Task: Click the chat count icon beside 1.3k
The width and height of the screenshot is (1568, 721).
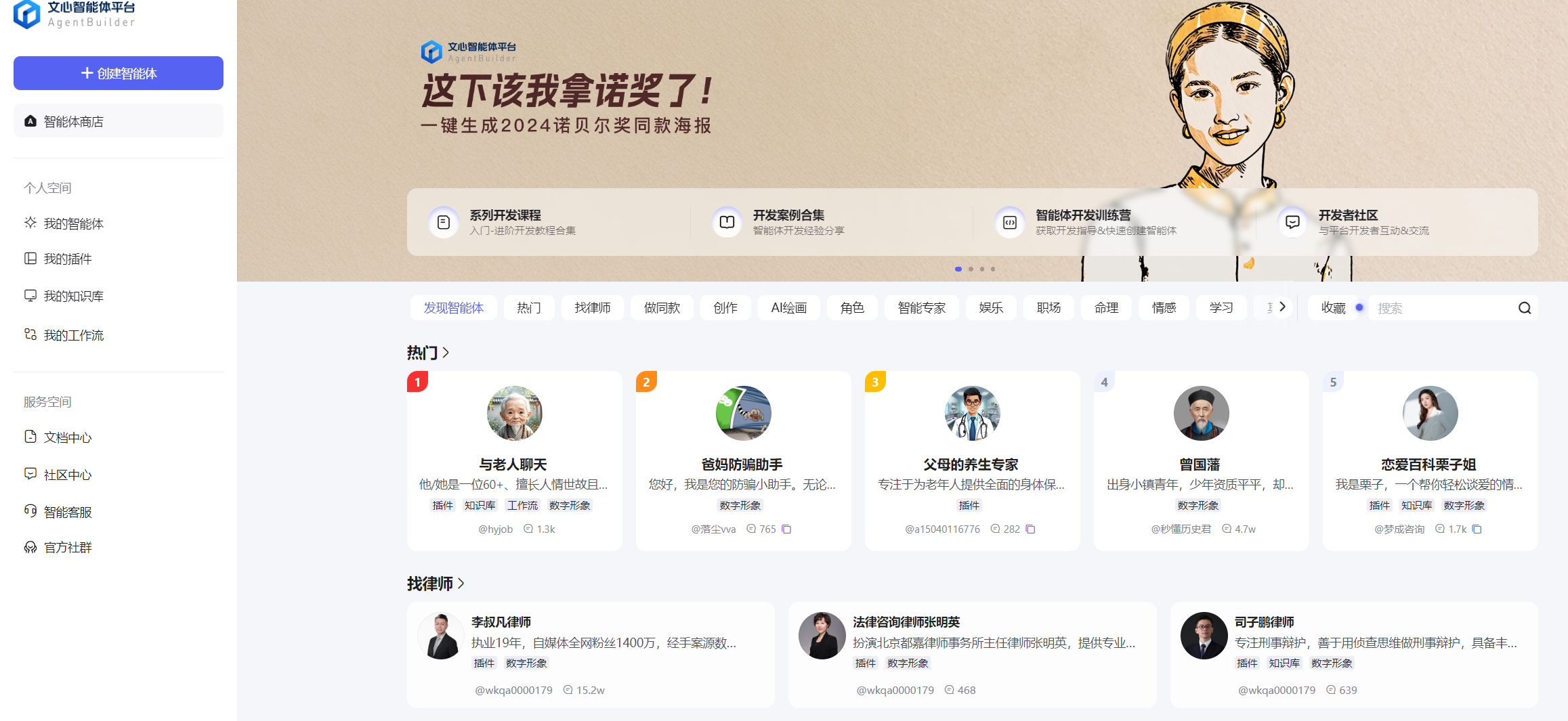Action: click(x=528, y=529)
